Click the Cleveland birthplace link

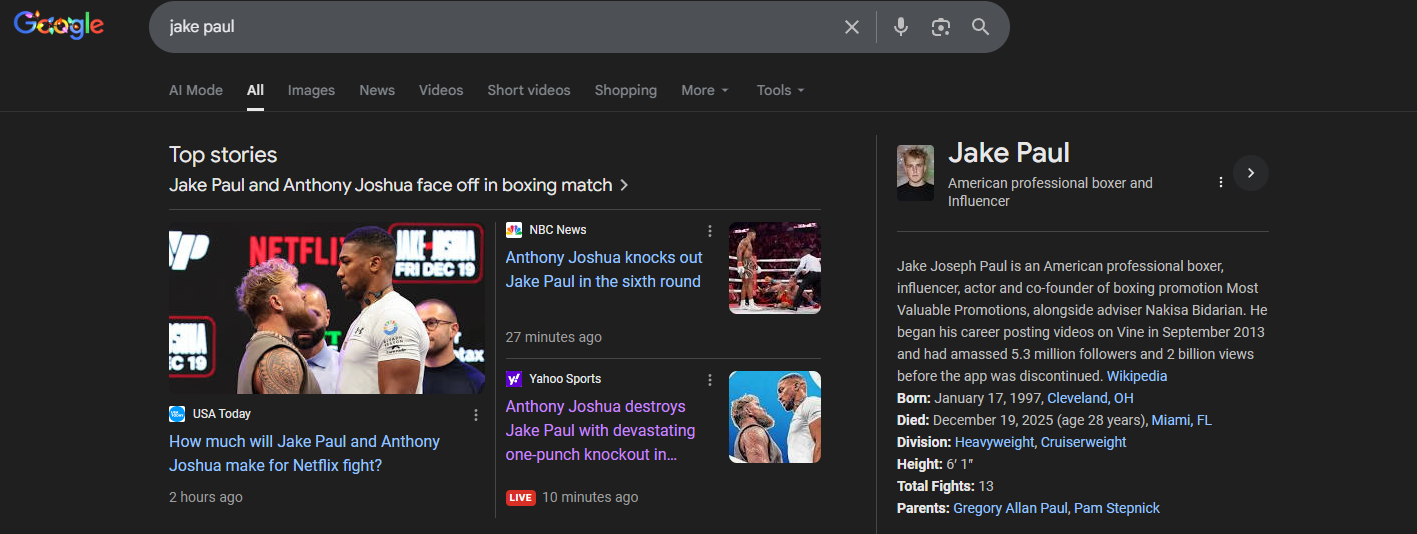[1078, 398]
